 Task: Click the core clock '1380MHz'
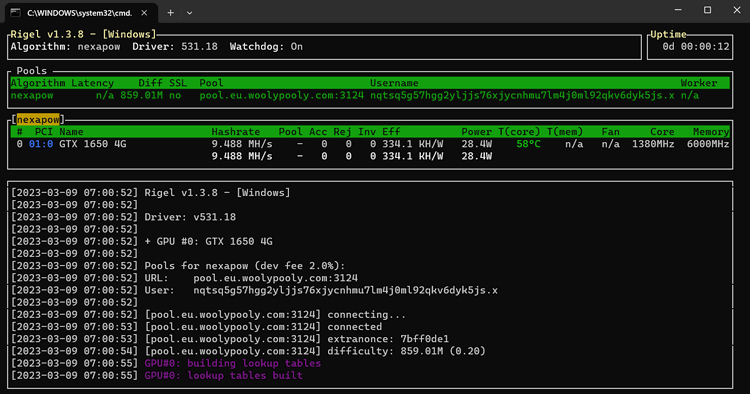(x=653, y=144)
